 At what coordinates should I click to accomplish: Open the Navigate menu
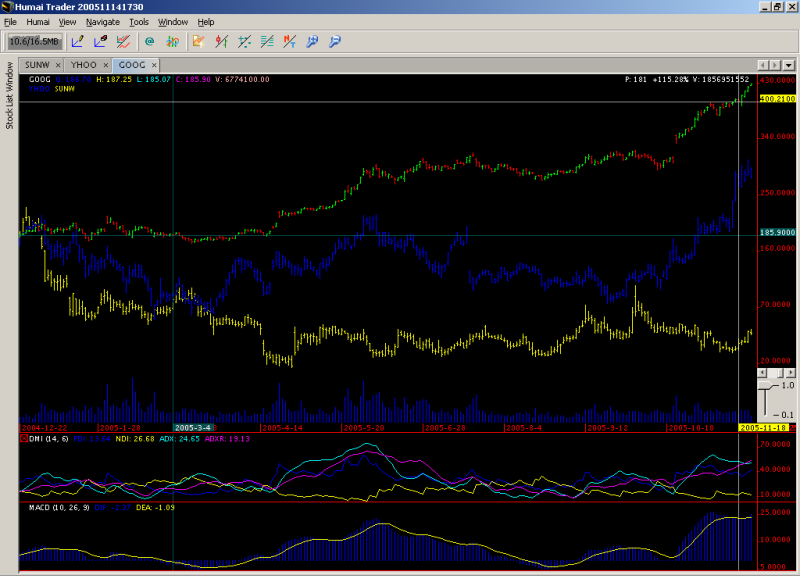[x=102, y=21]
